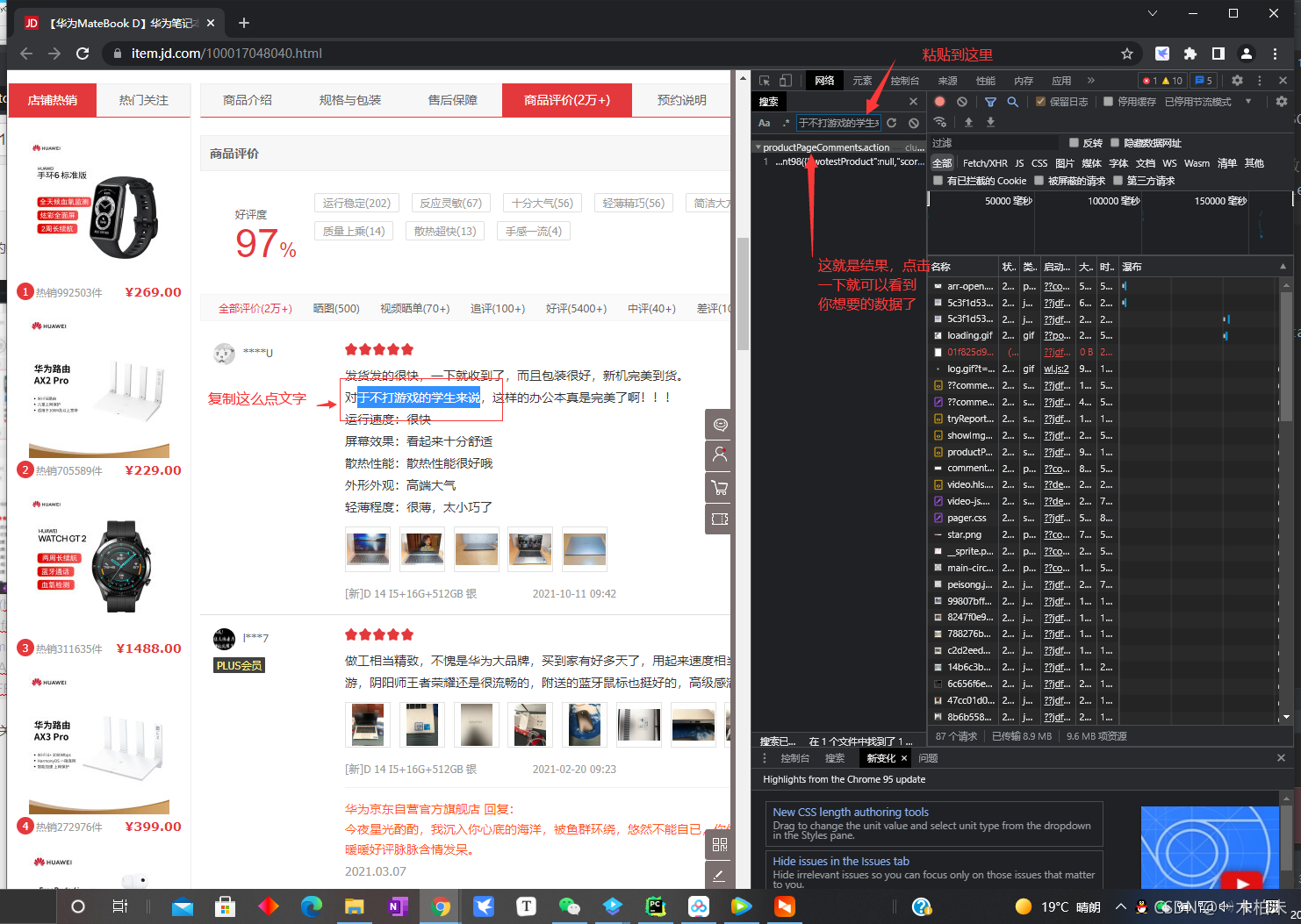
Task: Toggle regular expression search option
Action: (x=786, y=123)
